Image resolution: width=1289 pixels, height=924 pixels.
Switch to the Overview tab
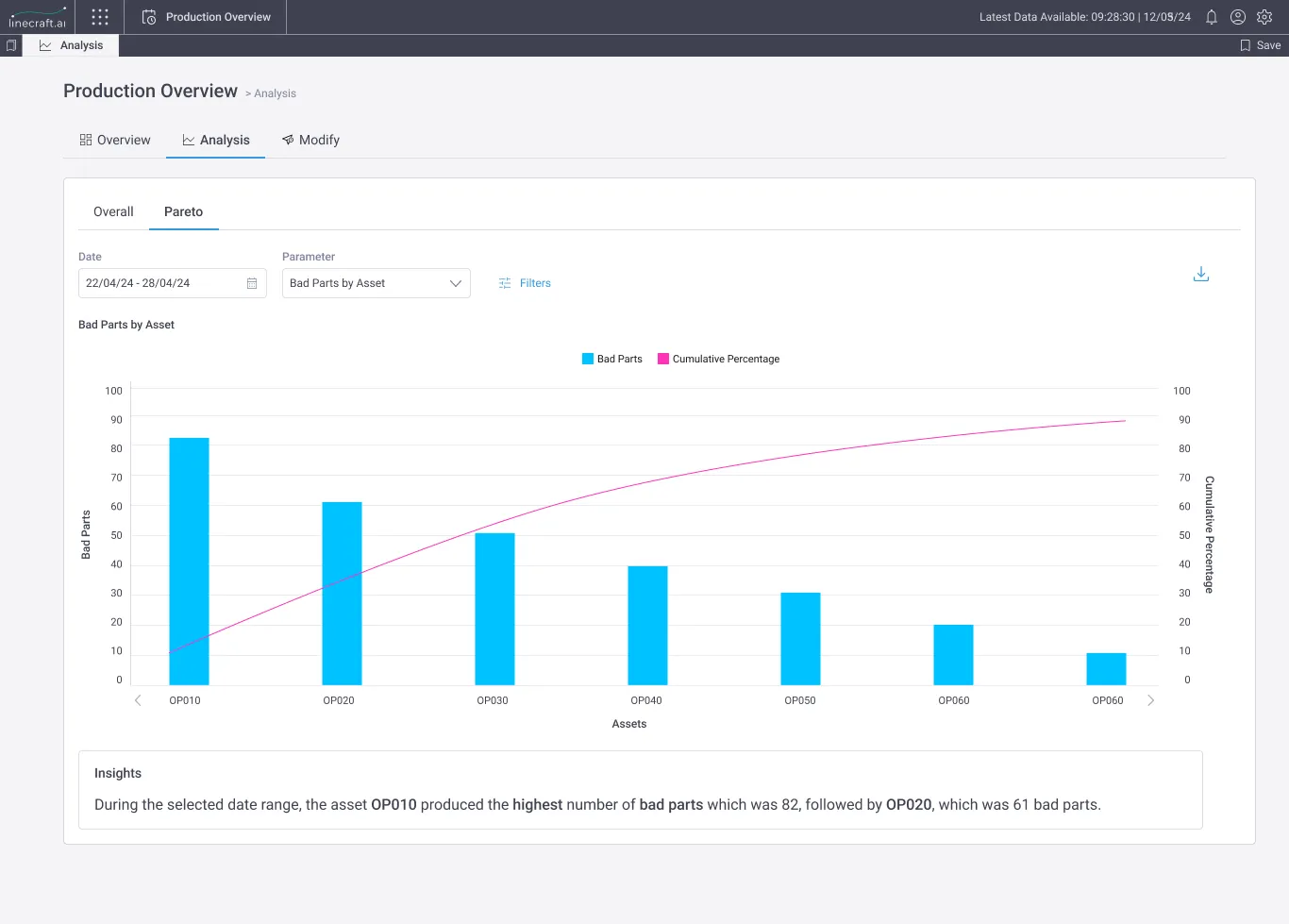pyautogui.click(x=115, y=140)
